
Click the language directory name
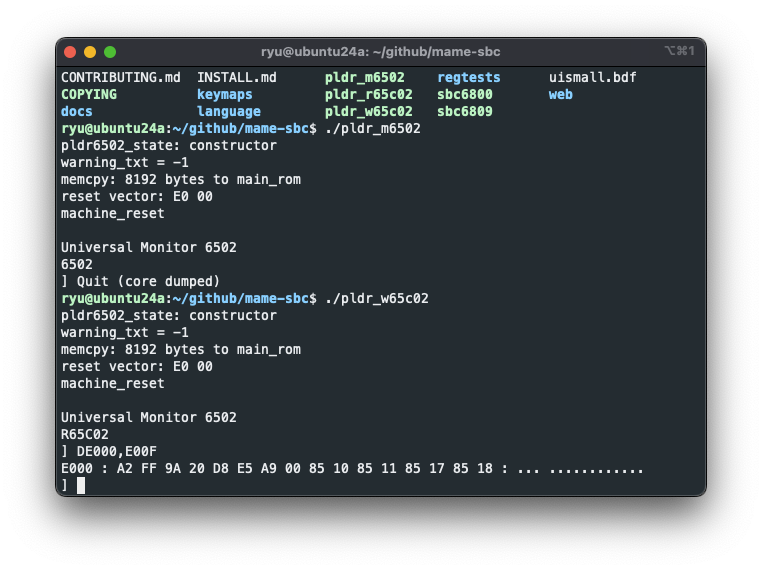point(228,111)
